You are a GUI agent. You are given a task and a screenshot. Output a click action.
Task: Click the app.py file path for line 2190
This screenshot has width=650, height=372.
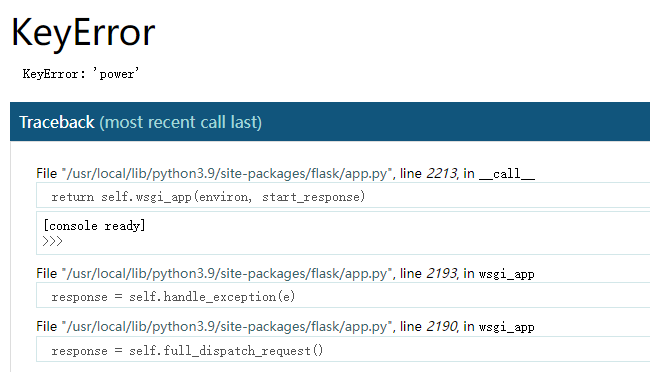[227, 327]
